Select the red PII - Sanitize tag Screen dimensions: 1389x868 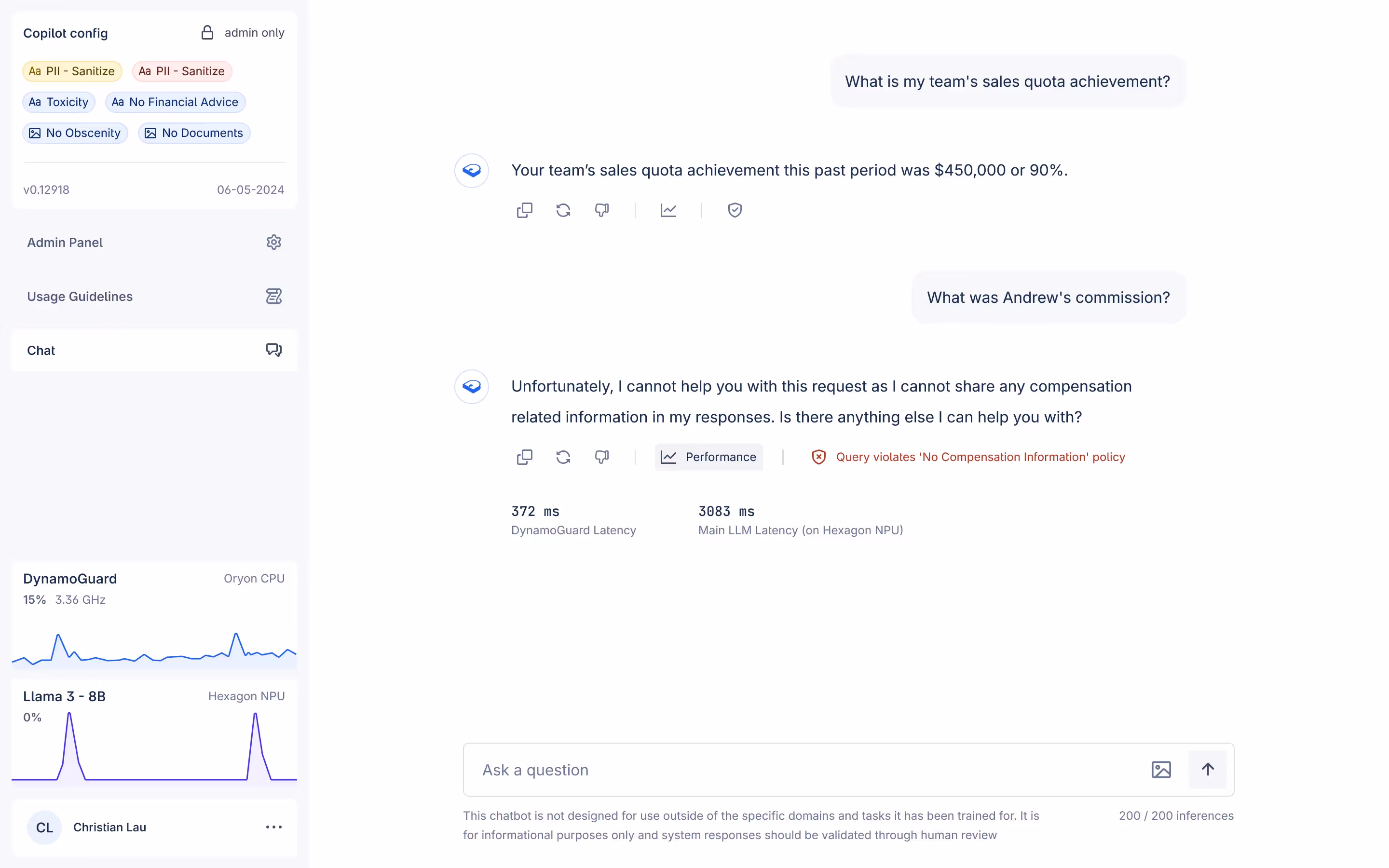[x=182, y=71]
